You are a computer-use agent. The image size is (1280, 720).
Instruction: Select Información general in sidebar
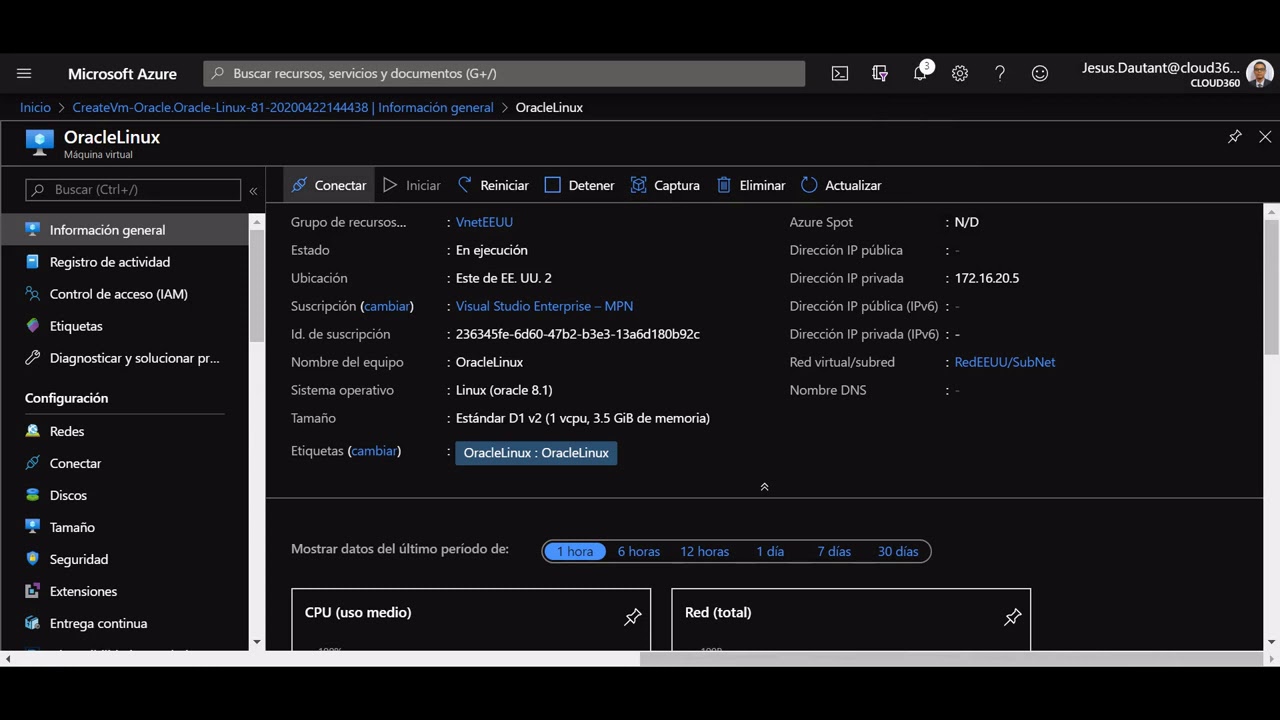pos(124,230)
